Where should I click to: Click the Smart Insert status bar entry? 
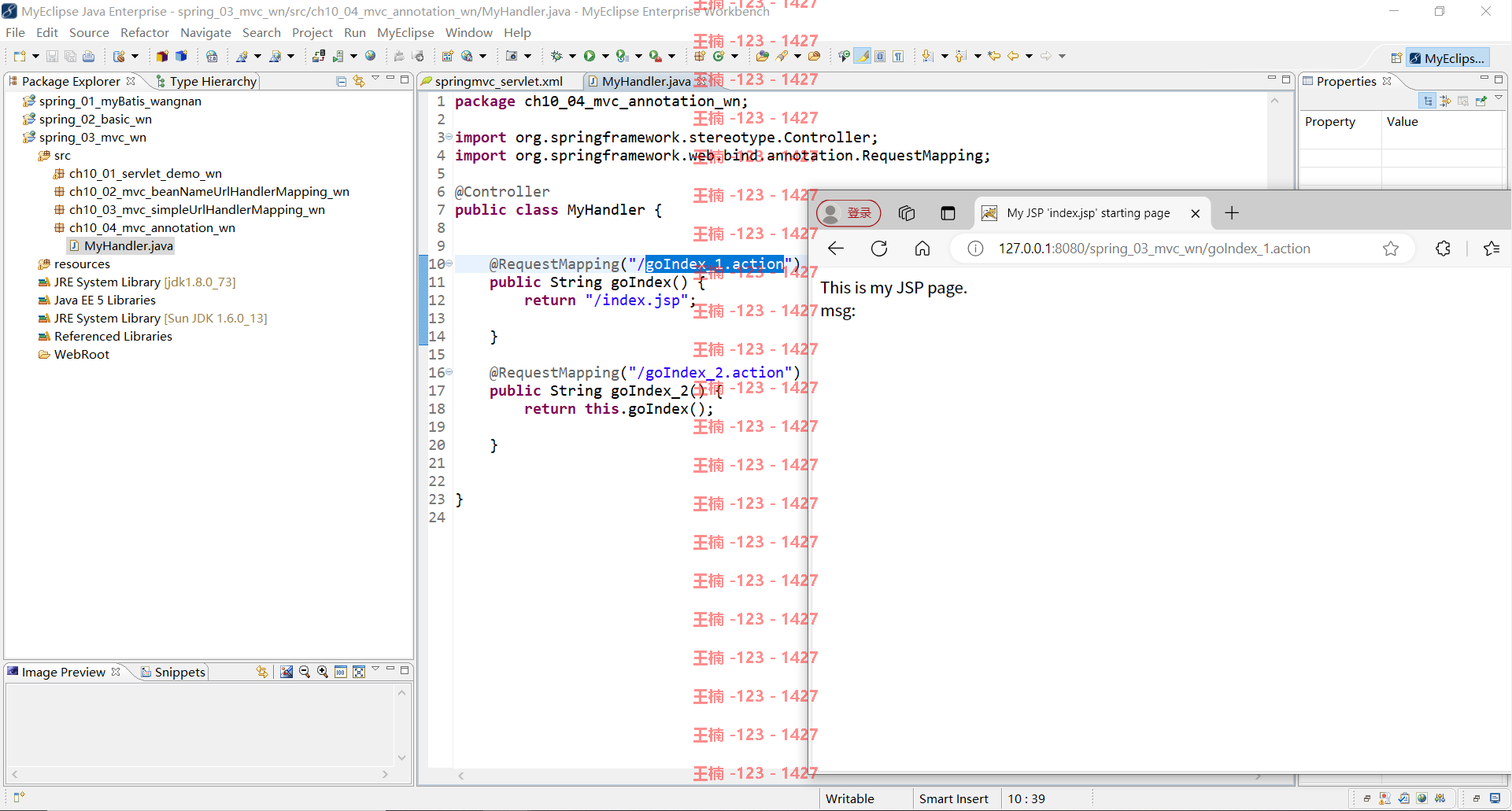point(954,798)
